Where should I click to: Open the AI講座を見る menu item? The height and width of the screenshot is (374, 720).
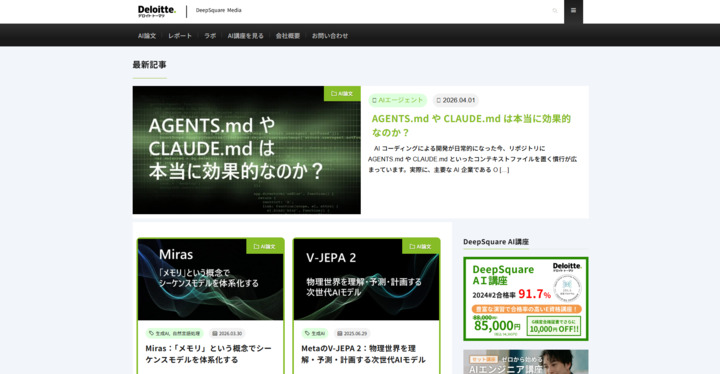[x=246, y=36]
